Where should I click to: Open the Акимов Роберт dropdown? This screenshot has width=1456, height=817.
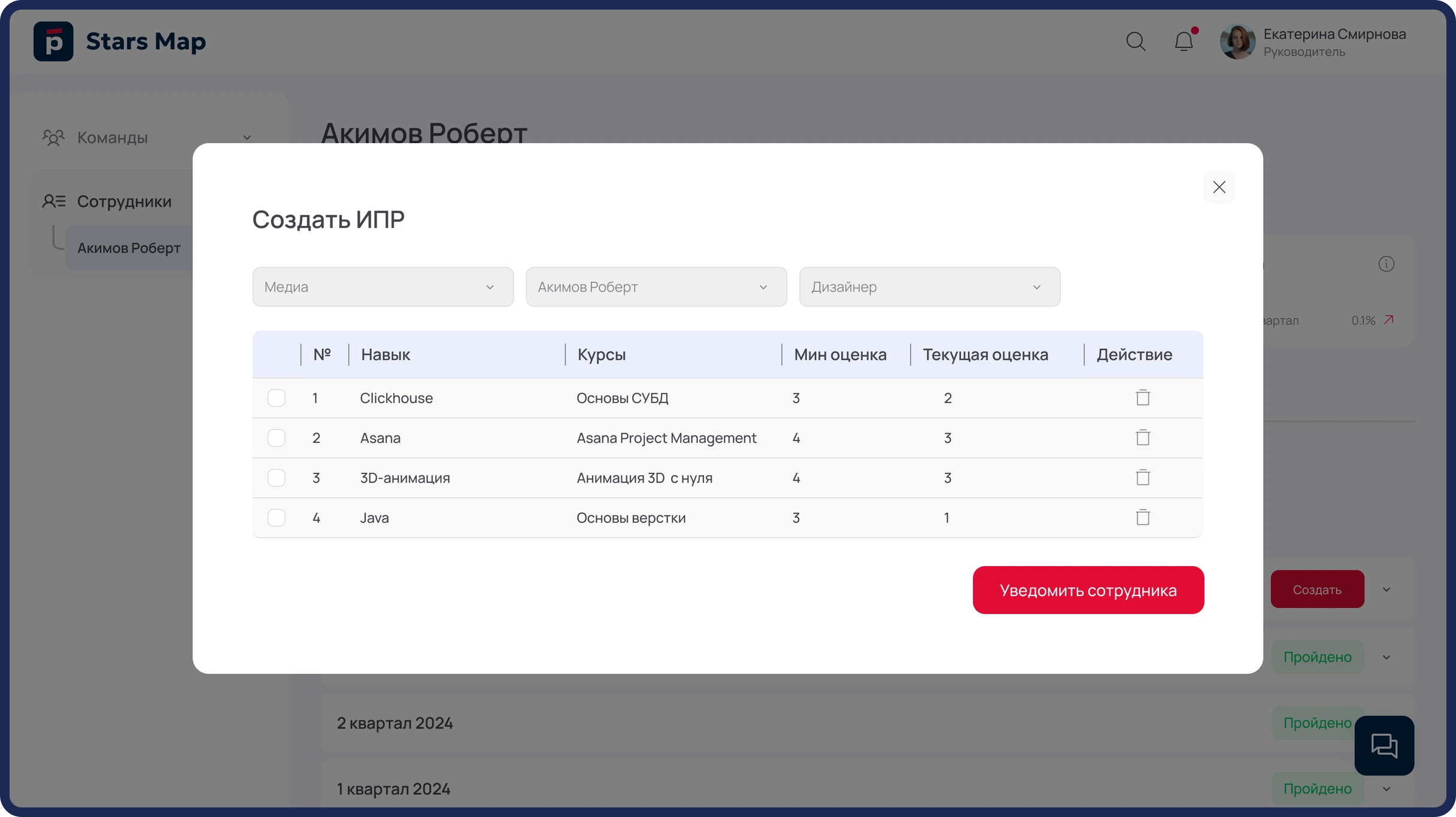656,287
